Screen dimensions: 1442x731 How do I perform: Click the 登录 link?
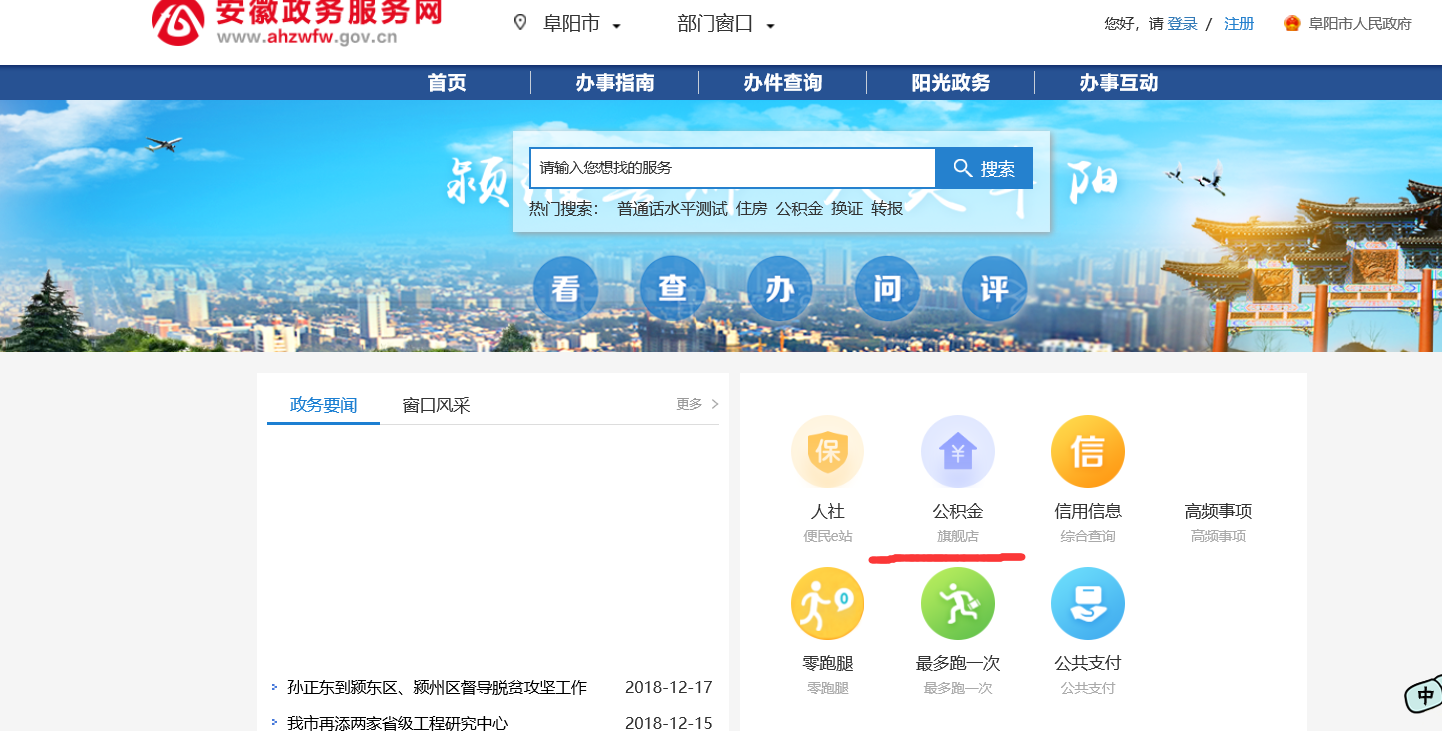pos(1182,24)
